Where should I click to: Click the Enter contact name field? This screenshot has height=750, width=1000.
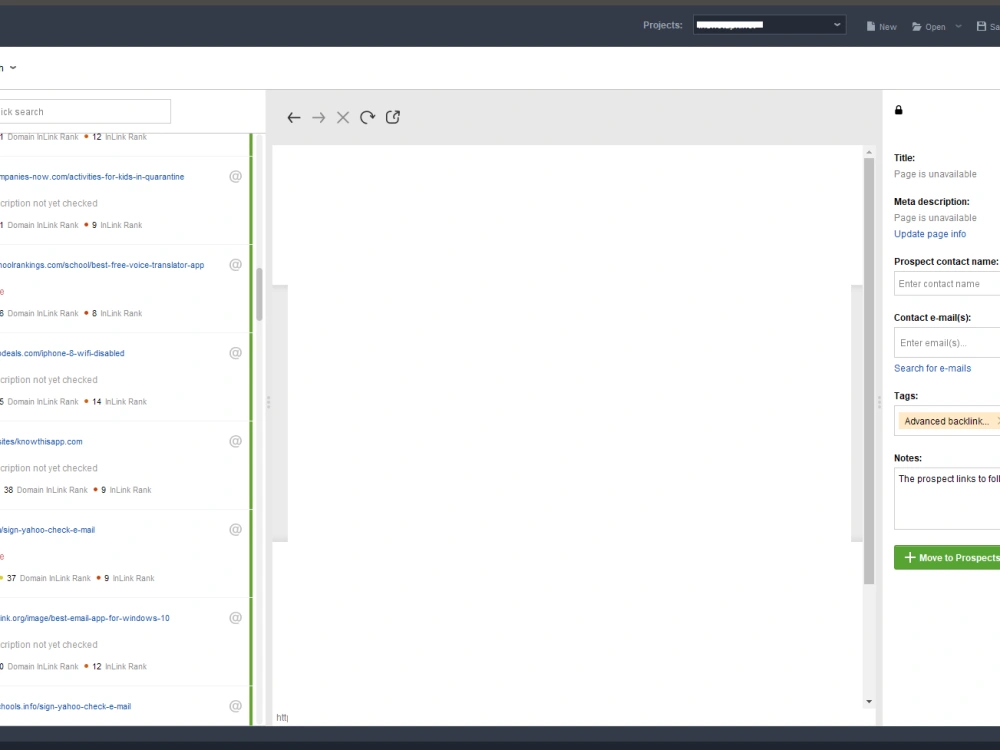point(947,284)
